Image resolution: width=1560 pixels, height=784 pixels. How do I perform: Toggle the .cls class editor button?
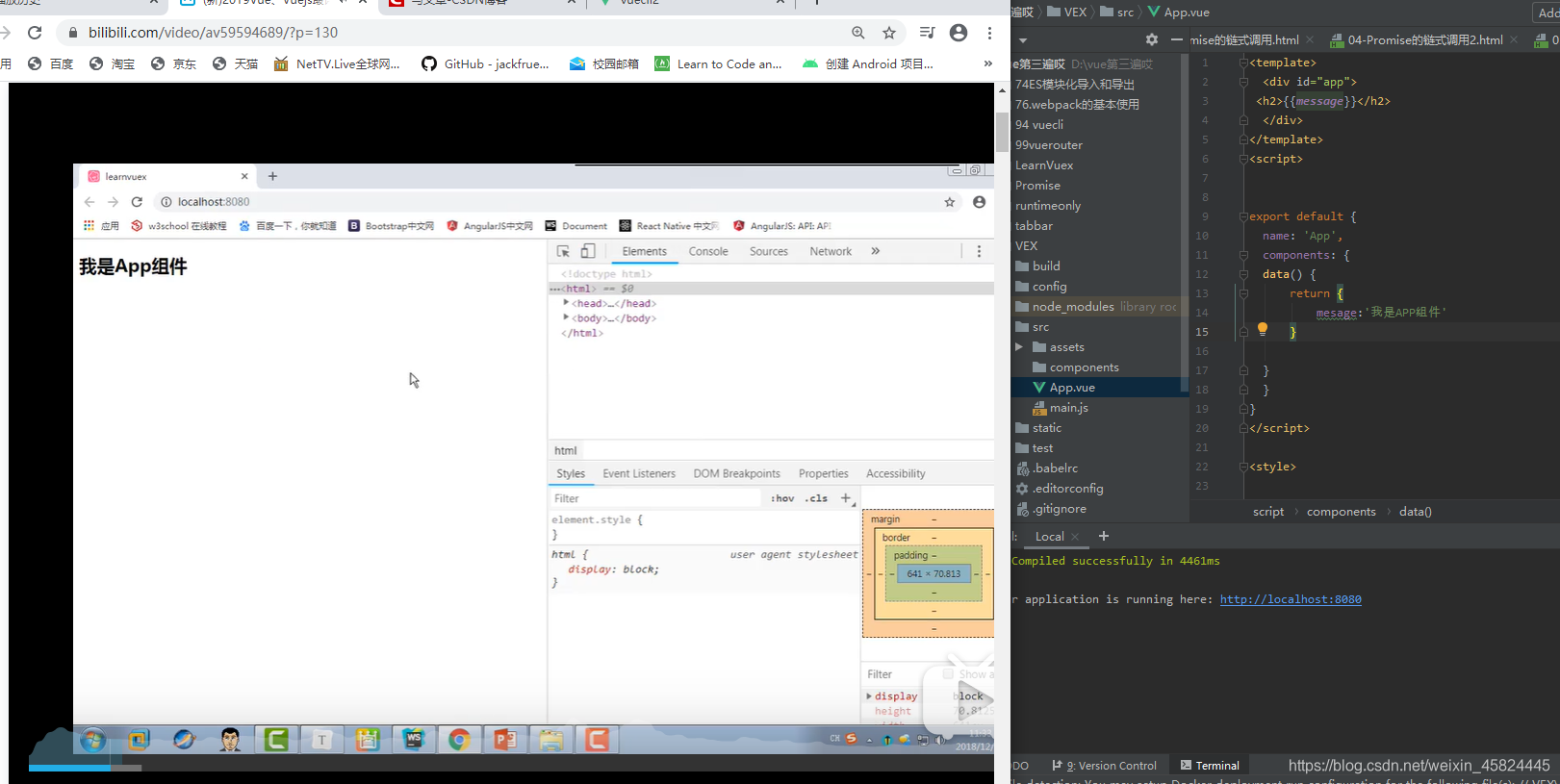(817, 498)
